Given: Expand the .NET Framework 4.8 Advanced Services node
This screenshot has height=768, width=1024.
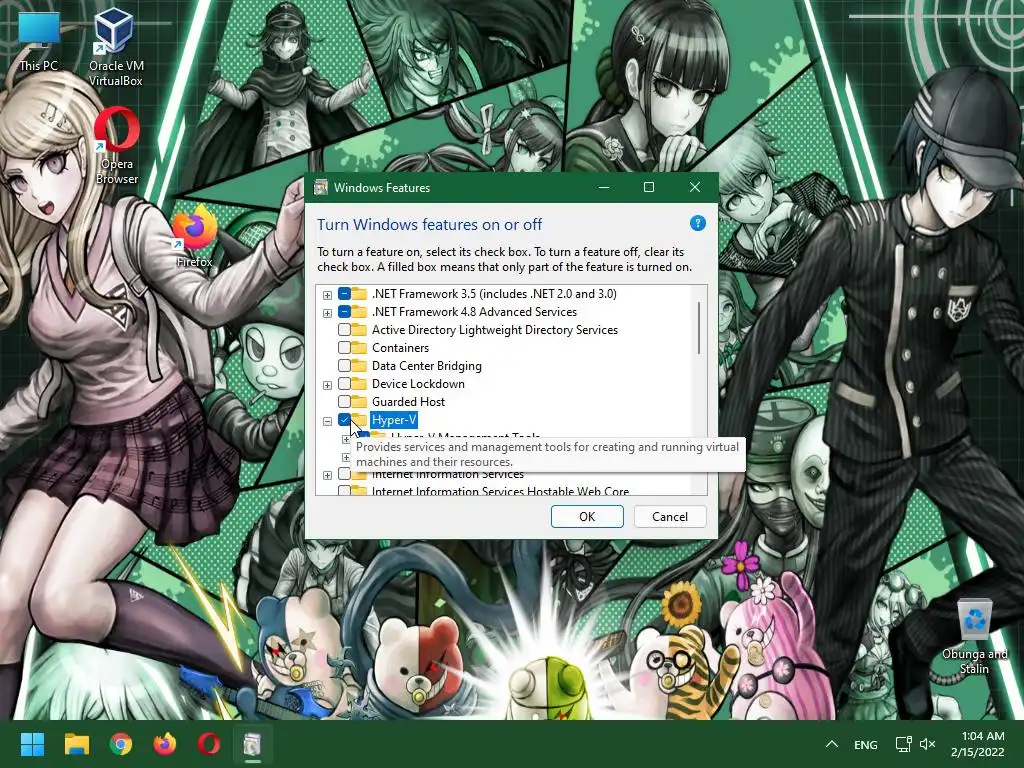Looking at the screenshot, I should 327,313.
